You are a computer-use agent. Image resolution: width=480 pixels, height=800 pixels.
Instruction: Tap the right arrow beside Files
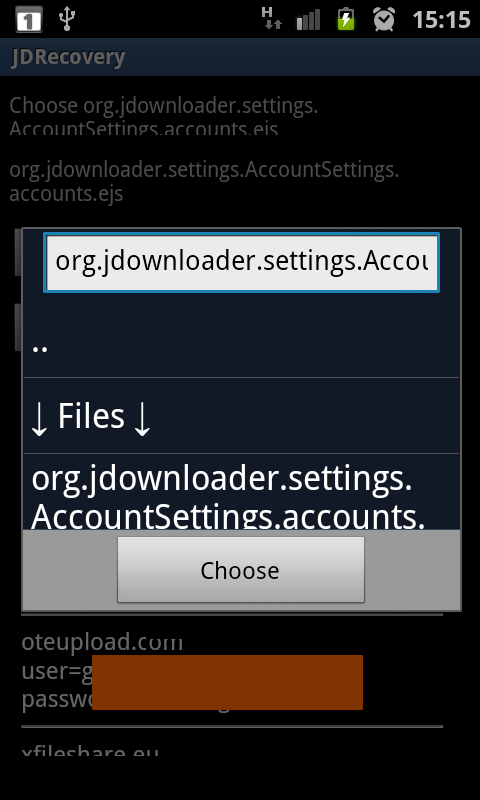click(142, 418)
